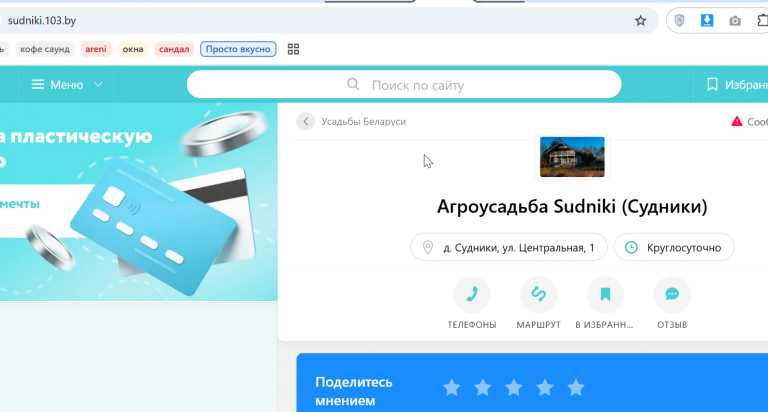Rate three stars in Поделитесь мнением
The height and width of the screenshot is (412, 768).
tap(513, 388)
